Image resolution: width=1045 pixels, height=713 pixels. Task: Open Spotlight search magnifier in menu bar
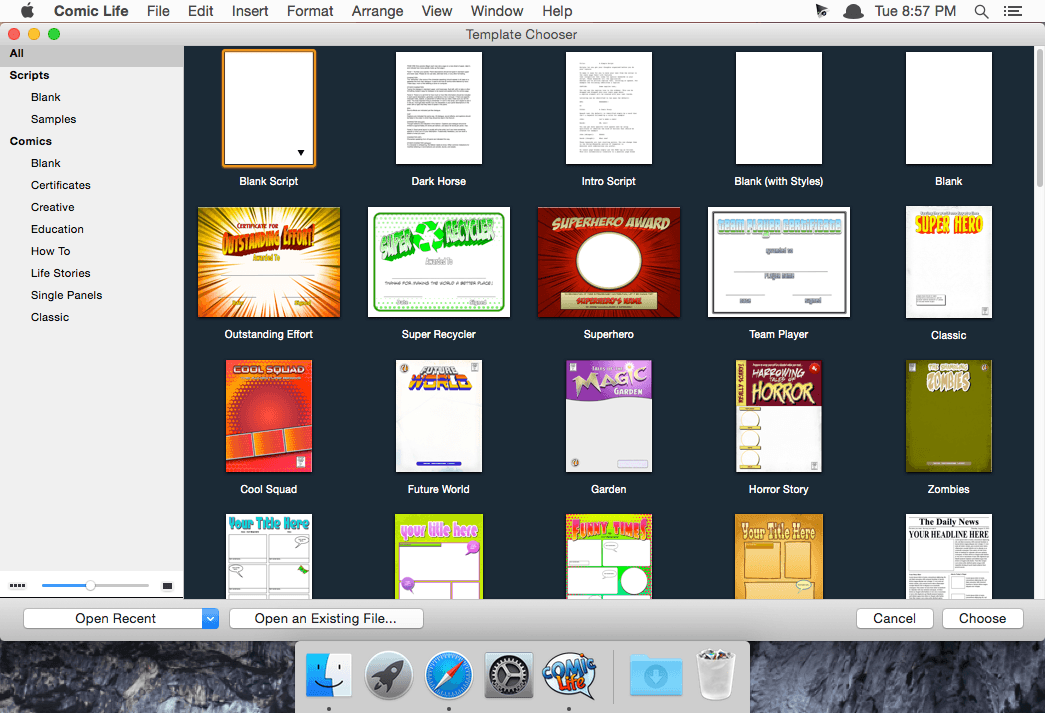[x=981, y=11]
